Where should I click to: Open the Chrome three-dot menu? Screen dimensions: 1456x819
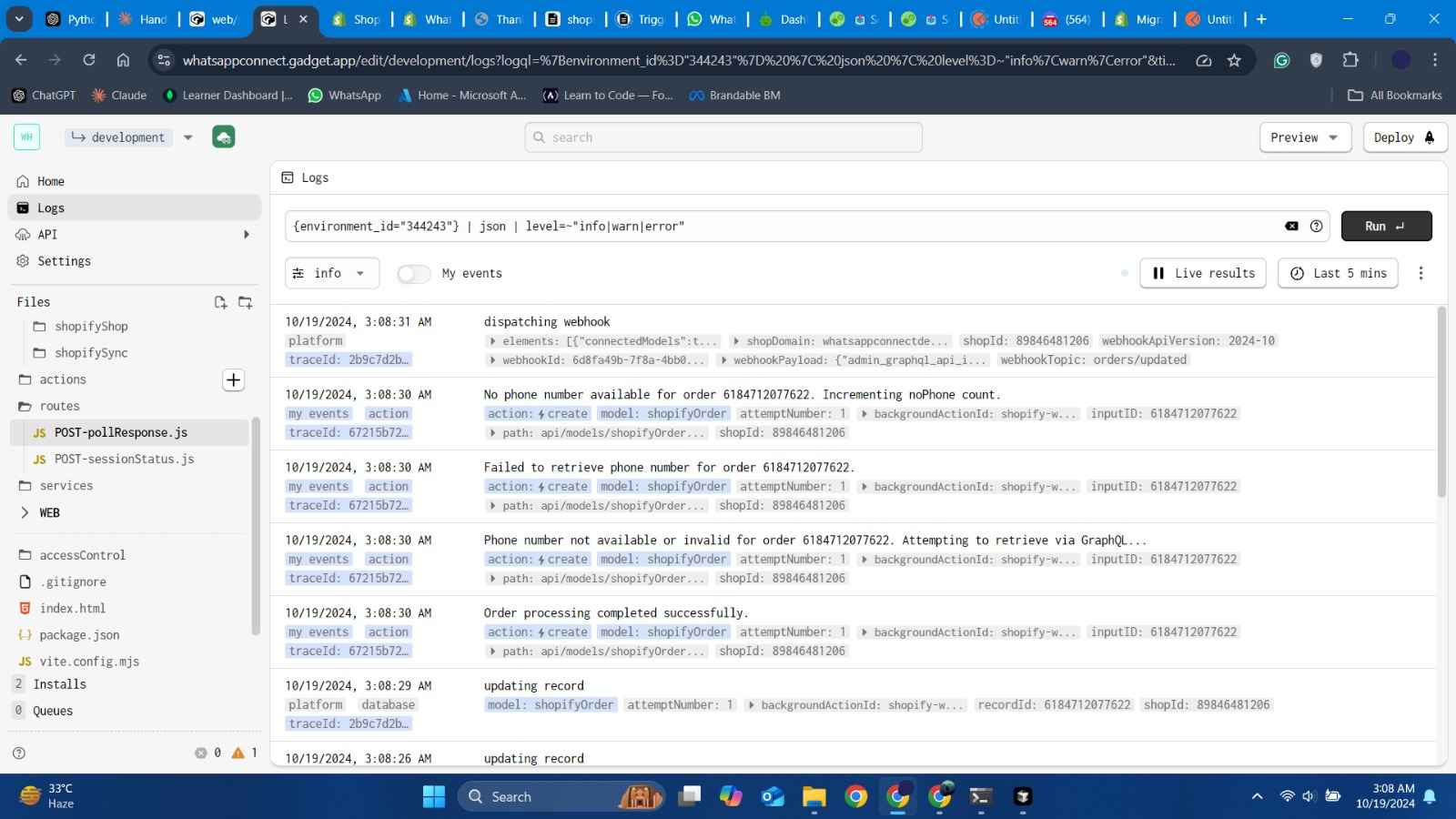(x=1435, y=60)
